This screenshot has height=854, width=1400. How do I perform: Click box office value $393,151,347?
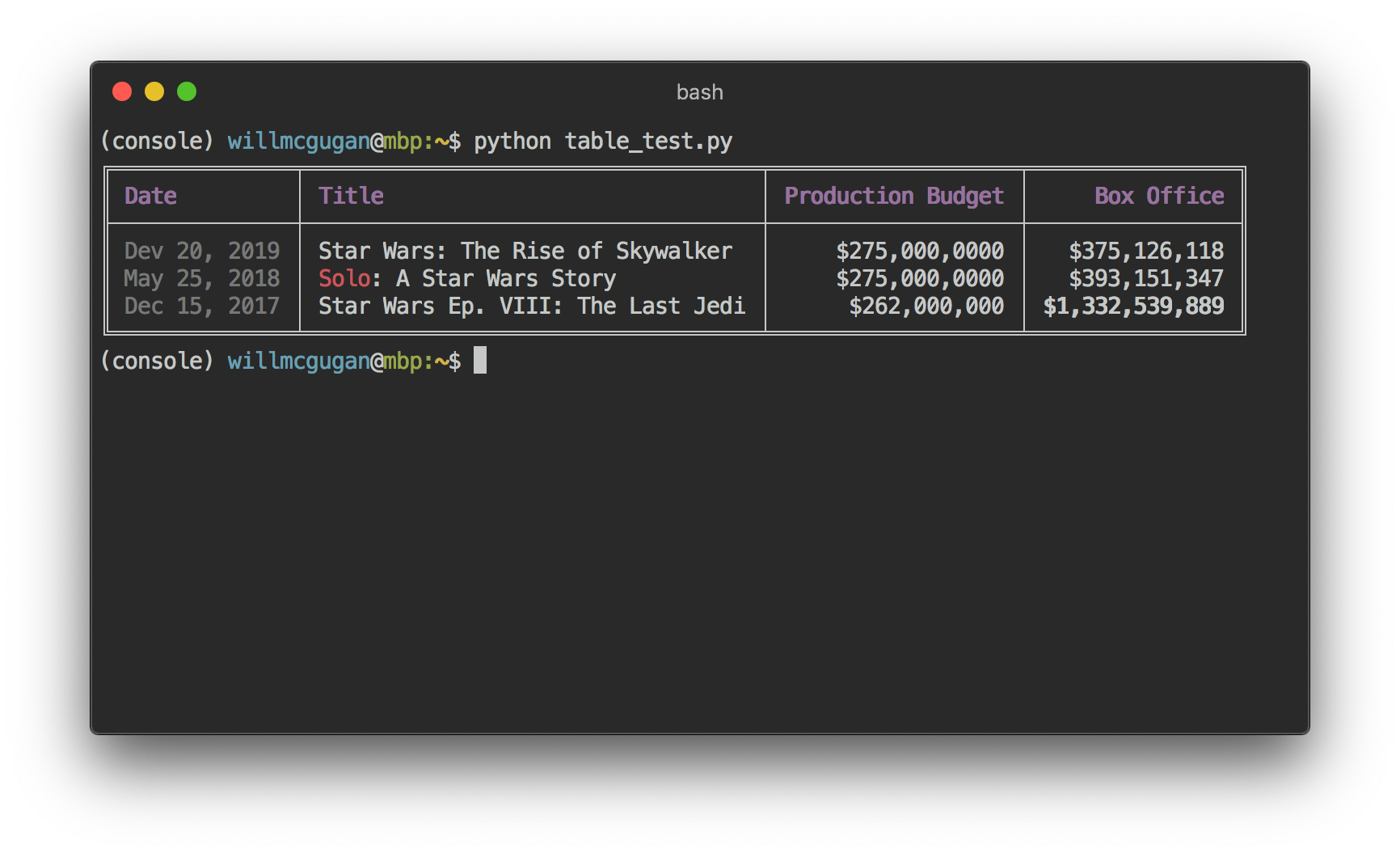pyautogui.click(x=1146, y=279)
